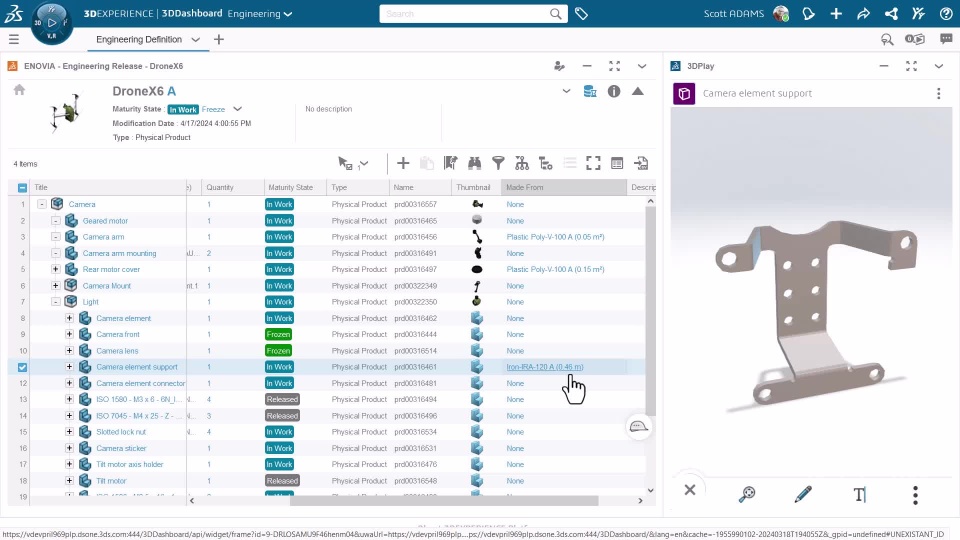
Task: Collapse the Camera tree node
Action: point(42,204)
